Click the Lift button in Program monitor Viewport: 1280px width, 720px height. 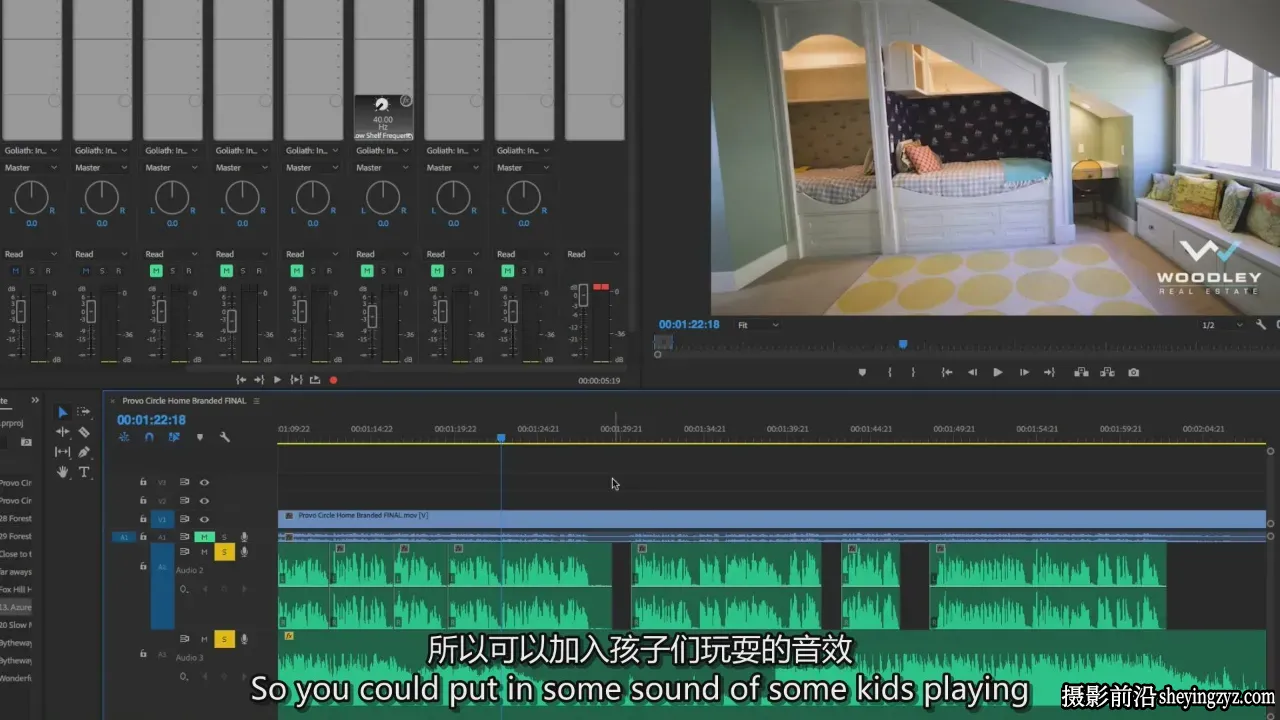[x=1081, y=372]
